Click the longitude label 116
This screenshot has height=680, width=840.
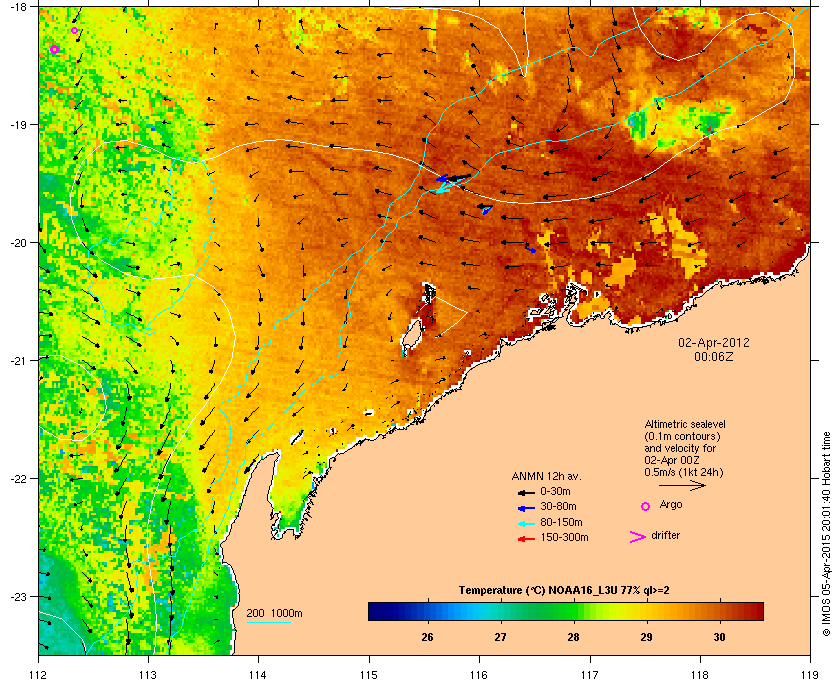(x=479, y=674)
